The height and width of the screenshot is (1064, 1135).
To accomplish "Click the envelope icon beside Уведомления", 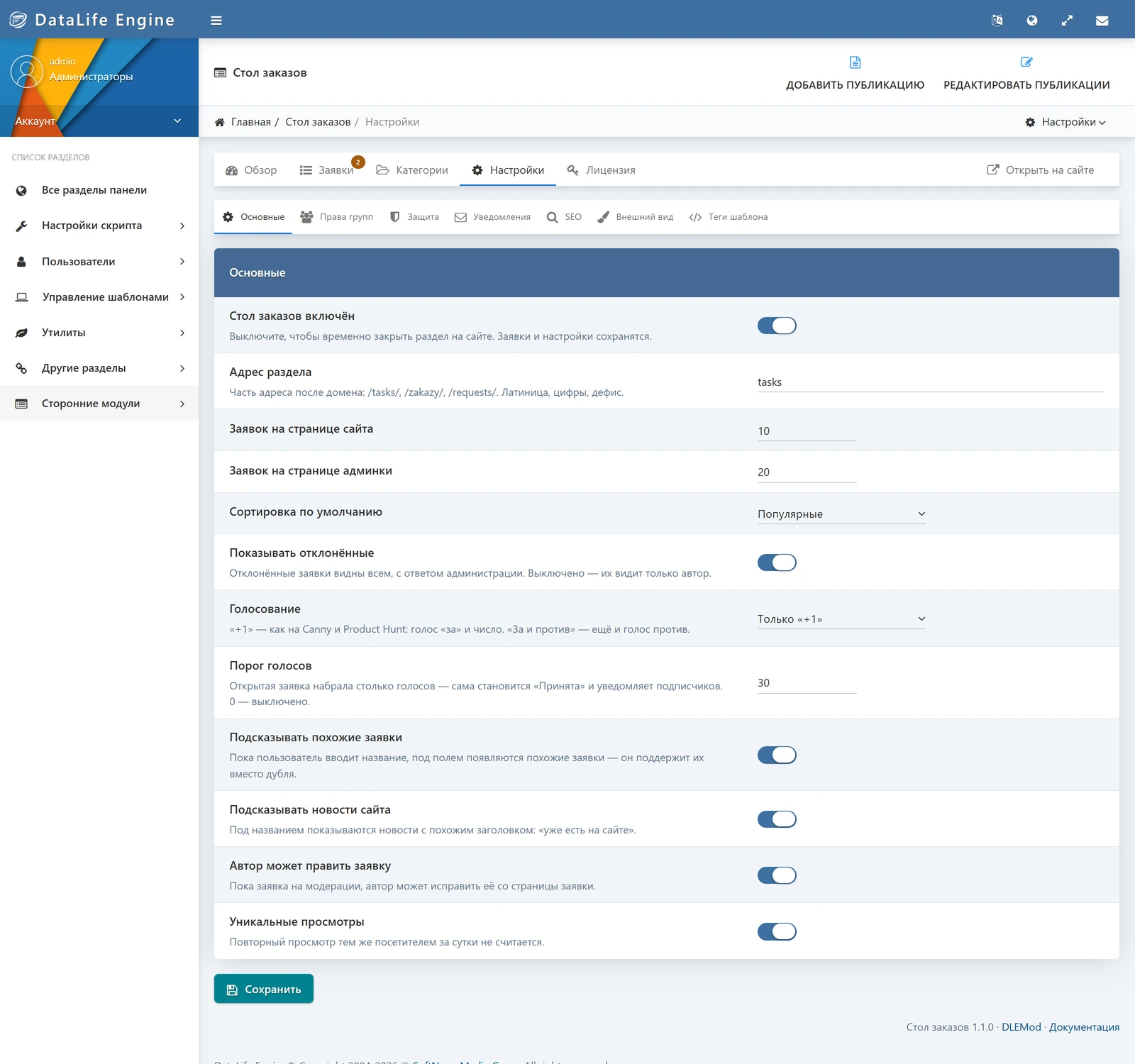I will [460, 217].
